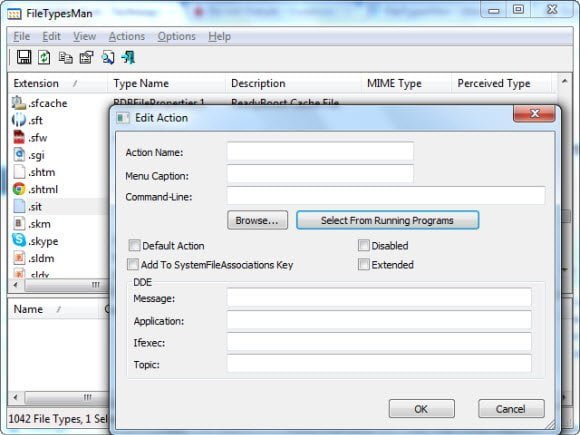Toggle the Disabled checkbox

[364, 245]
